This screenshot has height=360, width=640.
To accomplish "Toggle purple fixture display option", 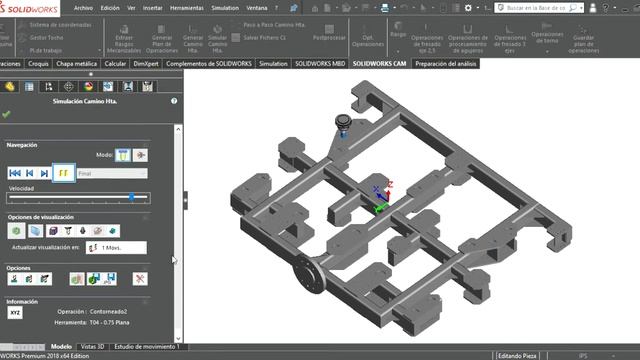I will coord(53,231).
